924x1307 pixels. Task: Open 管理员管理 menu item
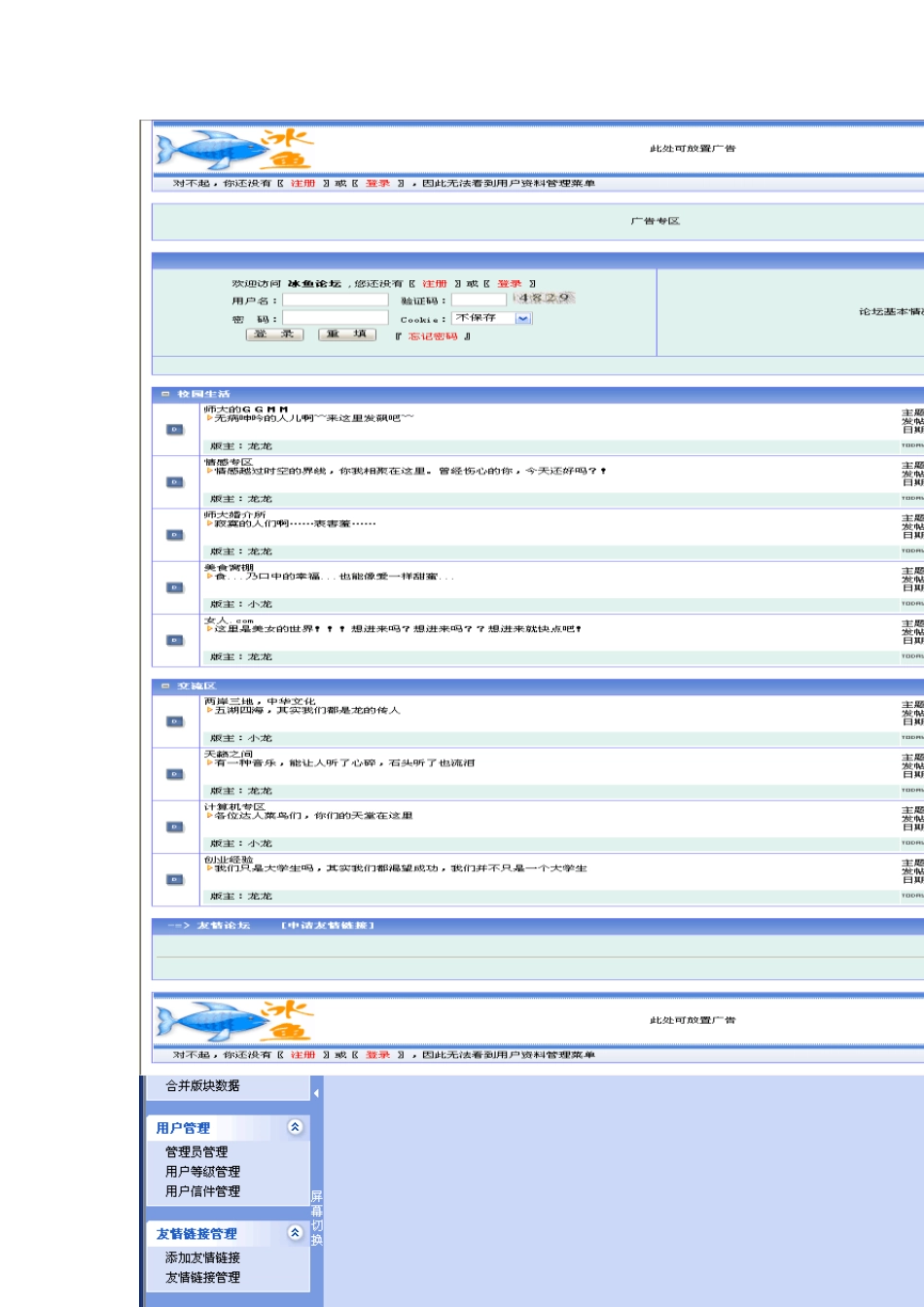(196, 1151)
